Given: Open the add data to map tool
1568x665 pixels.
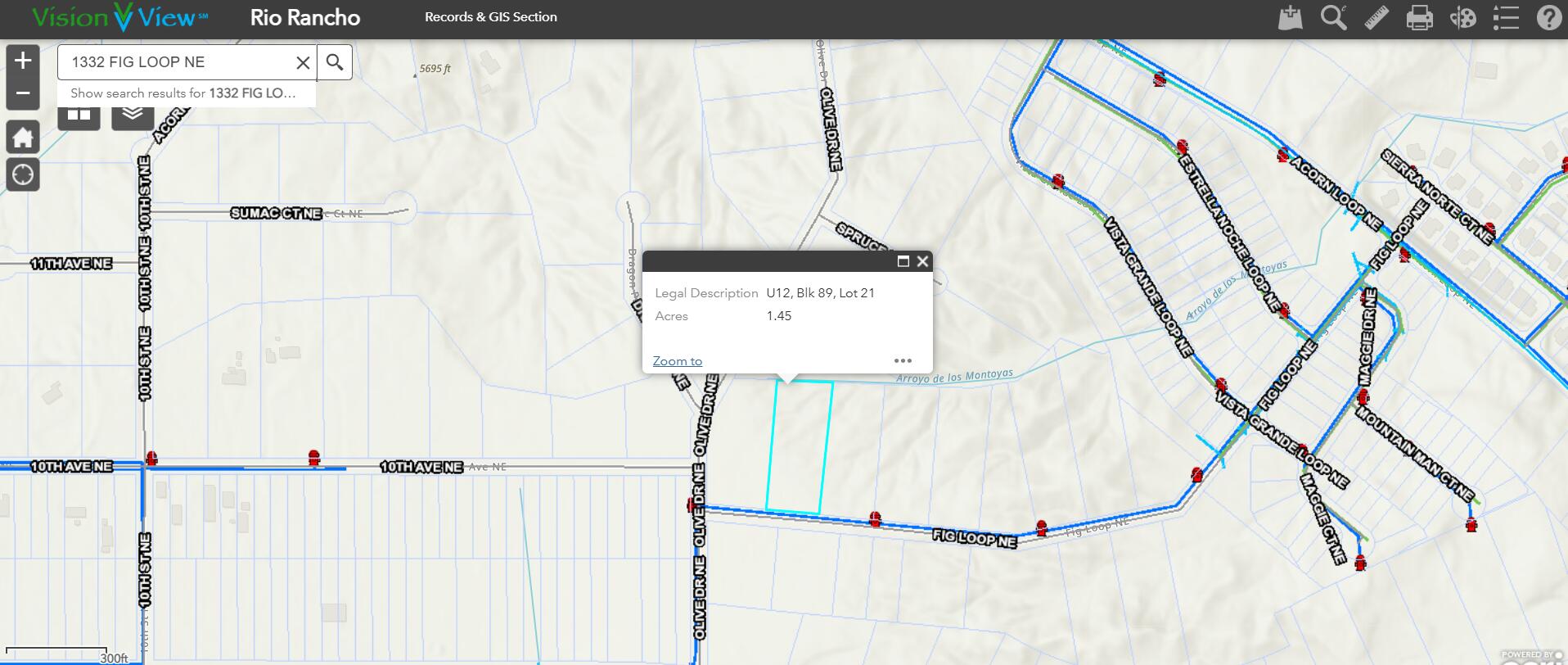Looking at the screenshot, I should point(1291,17).
